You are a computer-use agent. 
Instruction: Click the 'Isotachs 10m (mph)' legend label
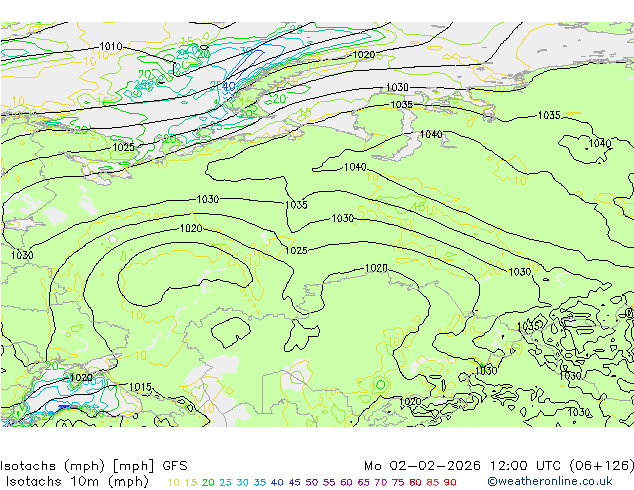(x=78, y=482)
